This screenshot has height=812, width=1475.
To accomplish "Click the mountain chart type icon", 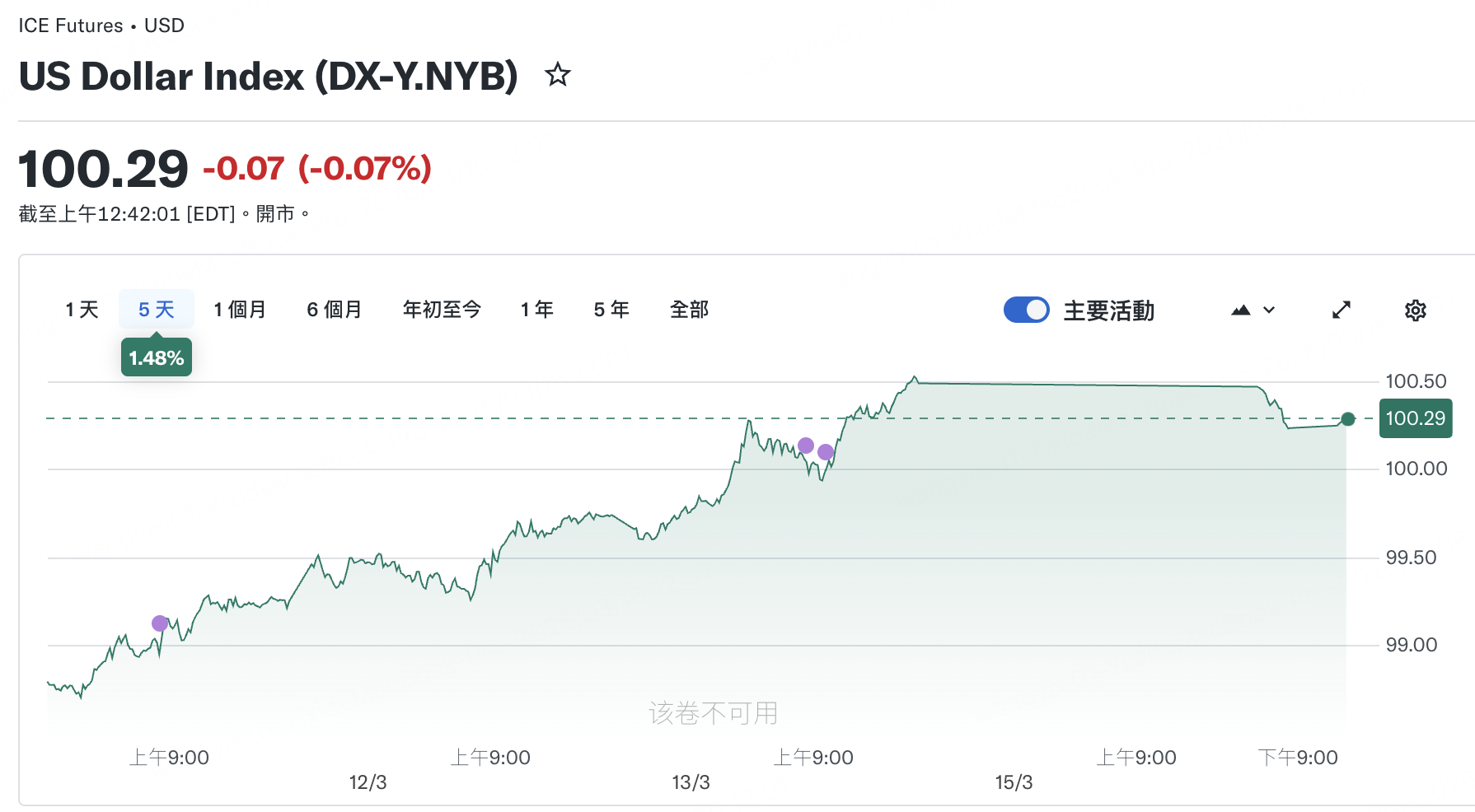I will click(x=1242, y=310).
